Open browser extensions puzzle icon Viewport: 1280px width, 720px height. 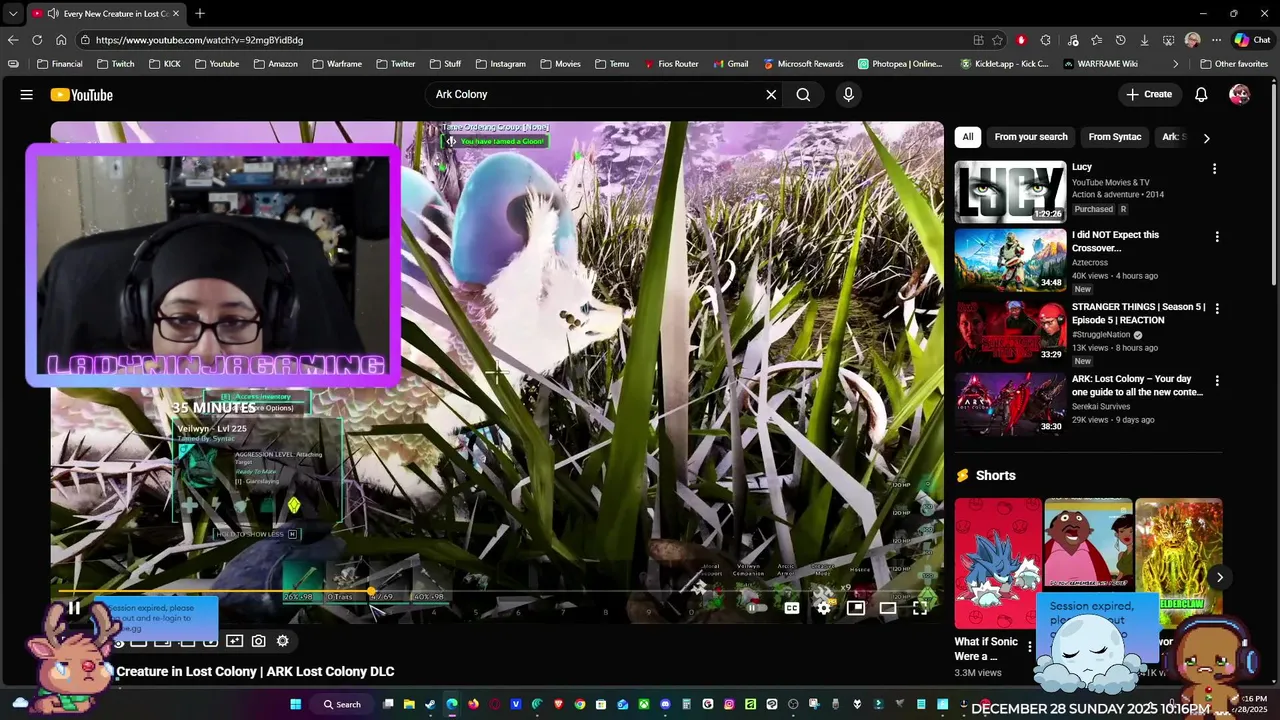1045,40
